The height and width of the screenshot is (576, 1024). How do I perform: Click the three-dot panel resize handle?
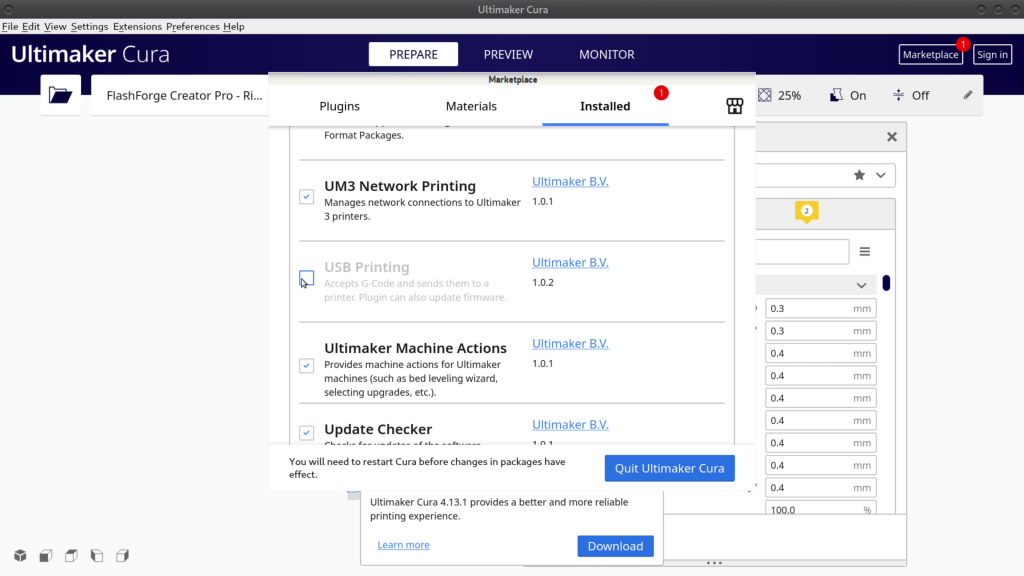(x=714, y=563)
